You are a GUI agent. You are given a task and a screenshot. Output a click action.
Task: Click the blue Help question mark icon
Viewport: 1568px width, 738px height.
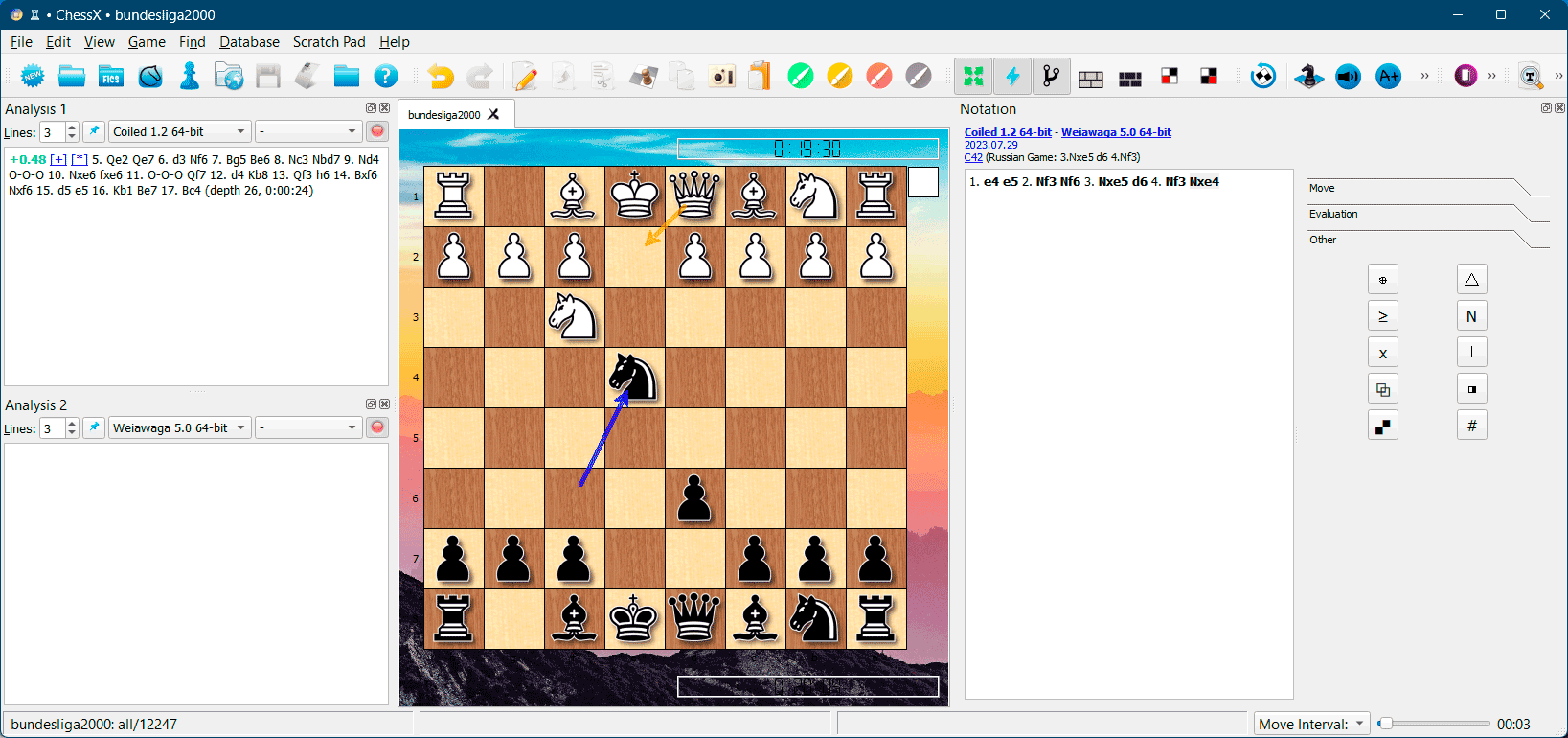[385, 77]
